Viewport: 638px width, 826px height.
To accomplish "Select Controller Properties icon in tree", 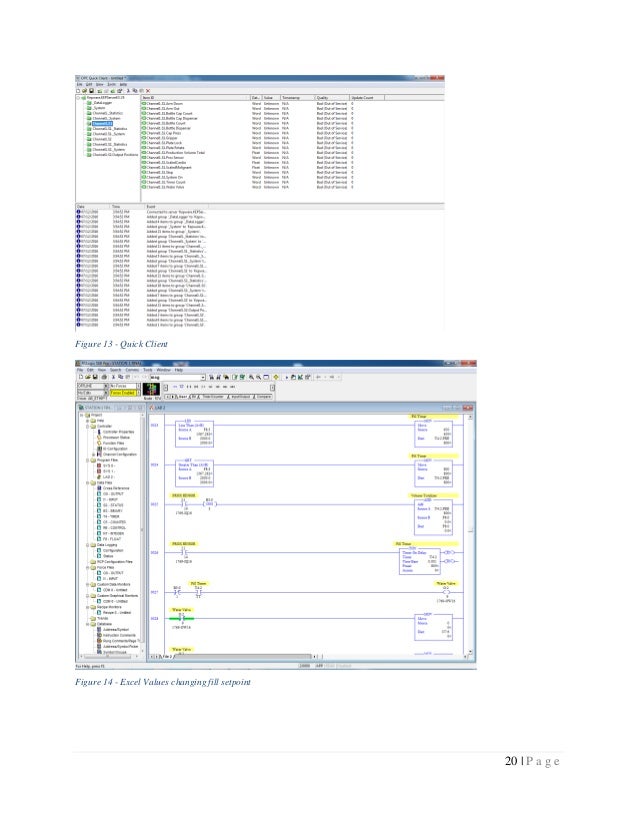I will click(x=99, y=431).
